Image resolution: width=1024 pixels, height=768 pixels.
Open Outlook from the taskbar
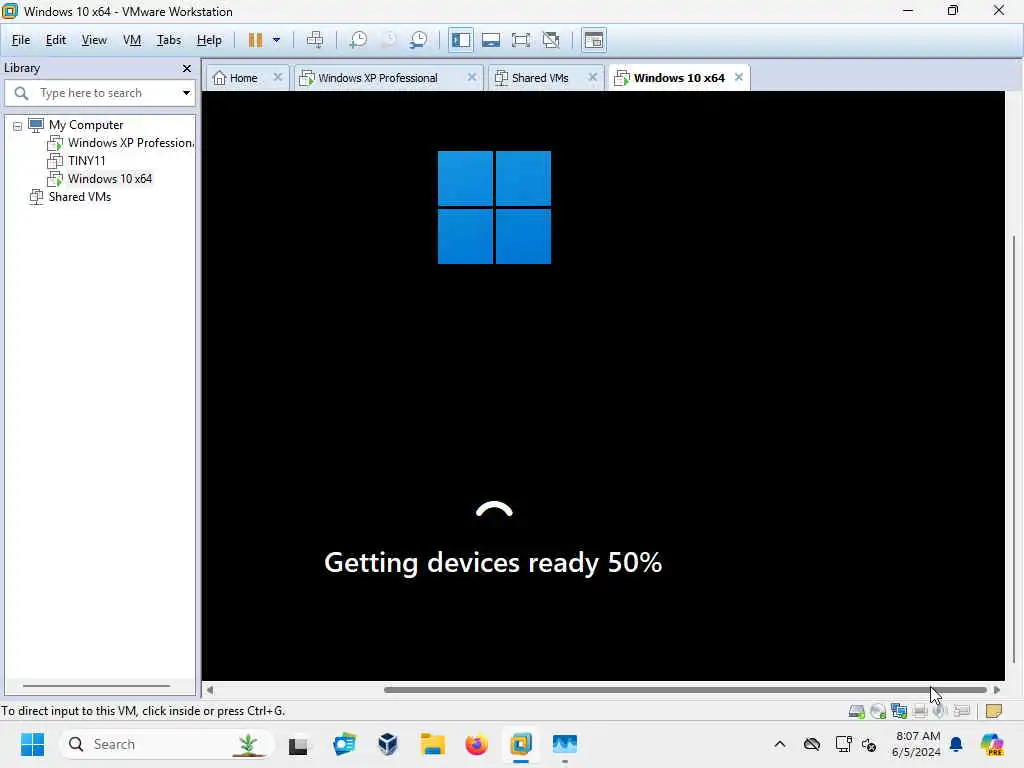click(x=344, y=744)
